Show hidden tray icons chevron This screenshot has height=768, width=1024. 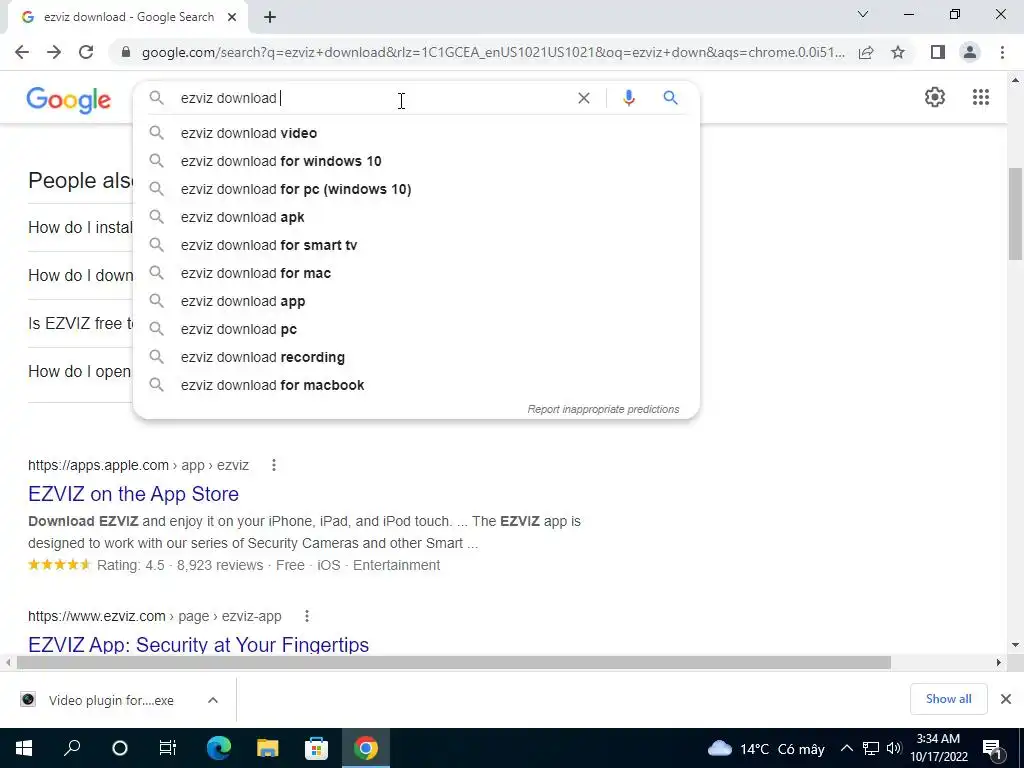(x=846, y=748)
